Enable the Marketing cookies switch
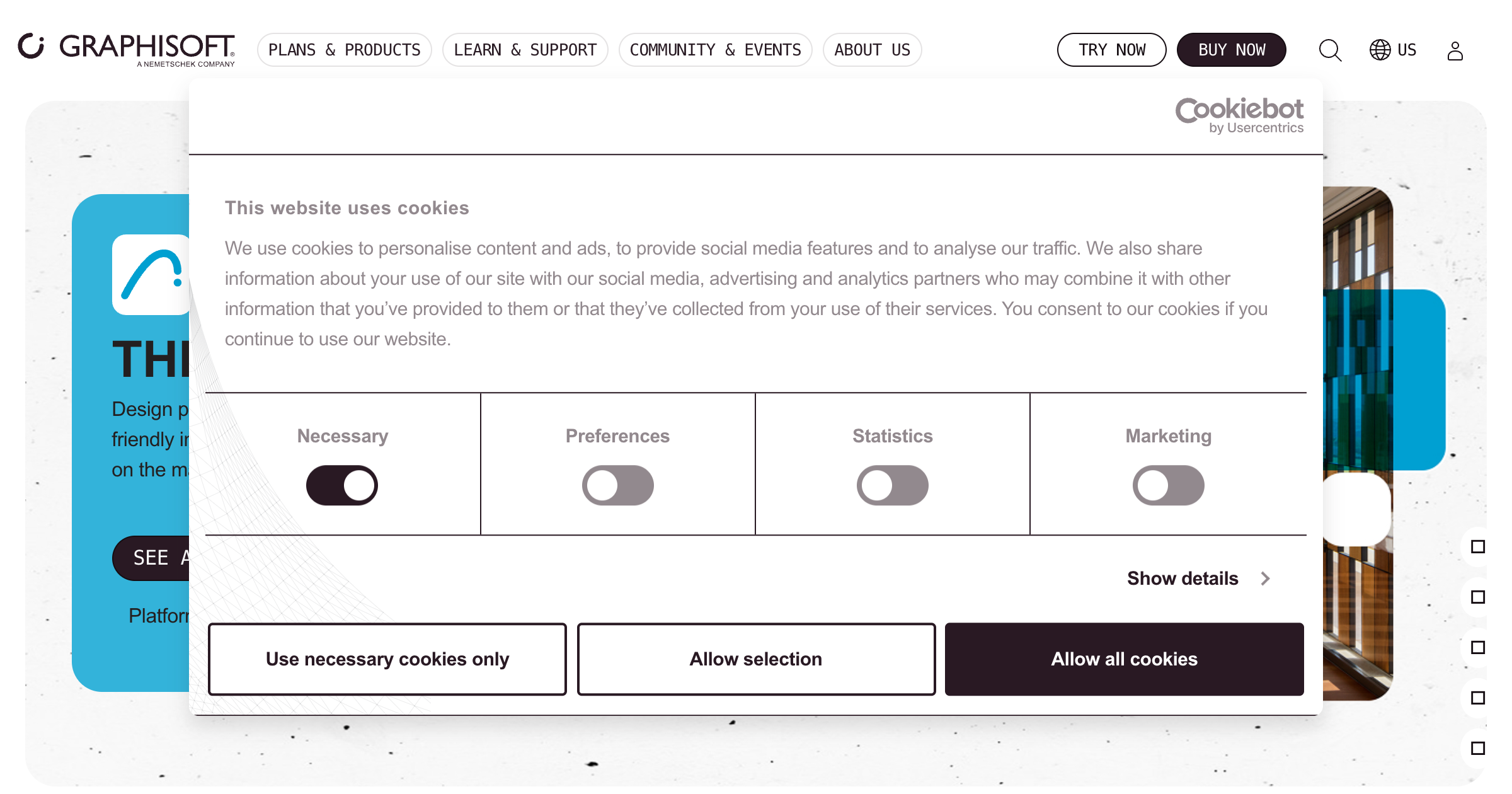This screenshot has width=1512, height=794. pyautogui.click(x=1168, y=485)
